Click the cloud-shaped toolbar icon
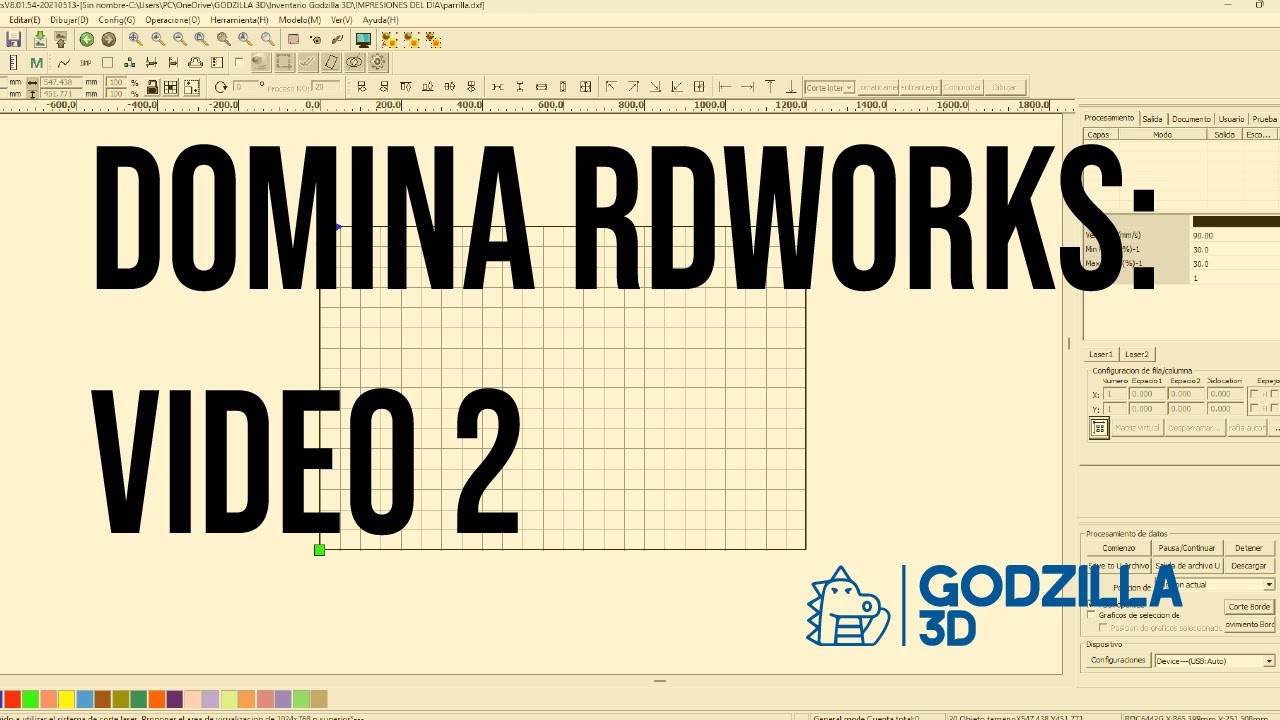 [x=197, y=63]
